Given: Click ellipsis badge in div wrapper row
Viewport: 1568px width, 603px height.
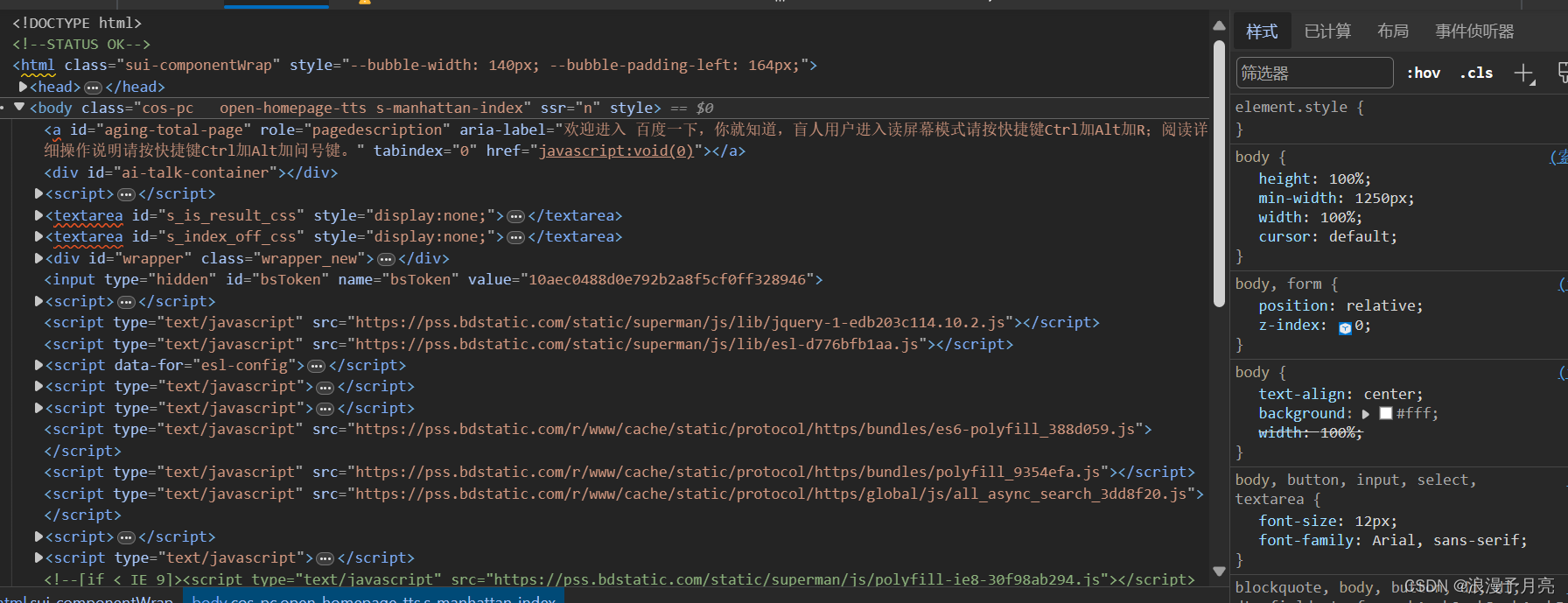Looking at the screenshot, I should coord(386,259).
